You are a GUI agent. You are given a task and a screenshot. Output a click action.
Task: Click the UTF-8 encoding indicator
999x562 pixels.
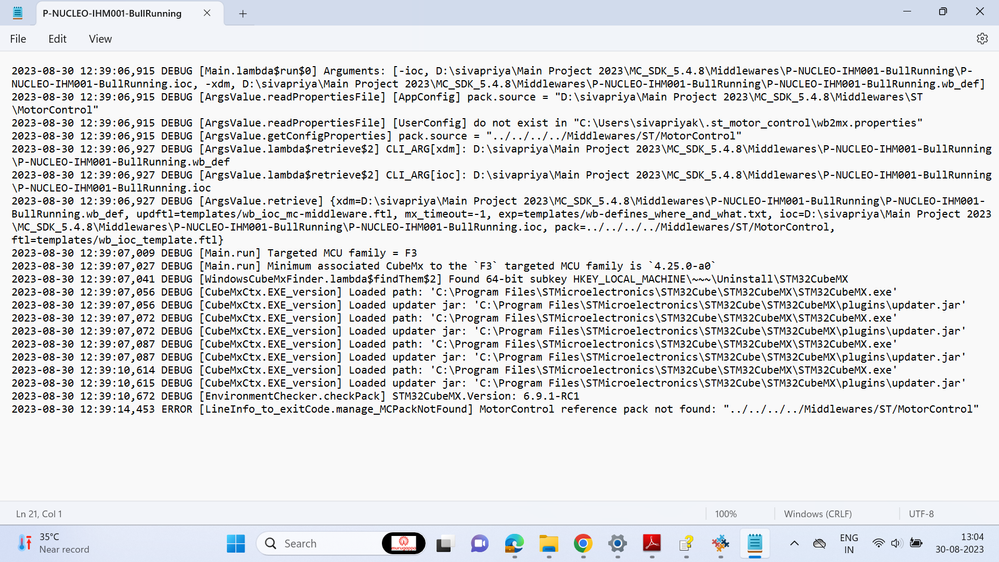pos(921,514)
